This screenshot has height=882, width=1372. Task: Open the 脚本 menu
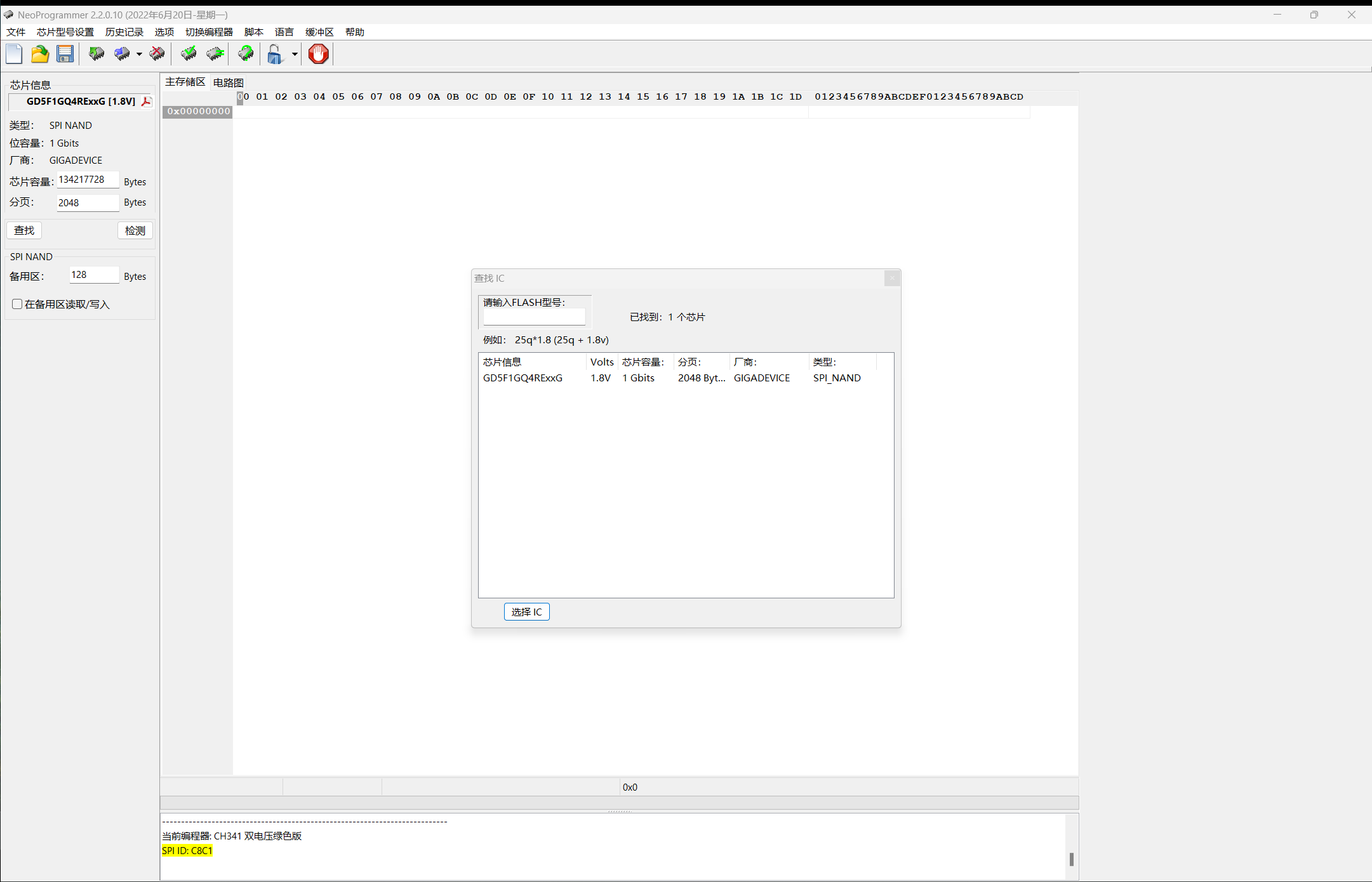tap(253, 32)
